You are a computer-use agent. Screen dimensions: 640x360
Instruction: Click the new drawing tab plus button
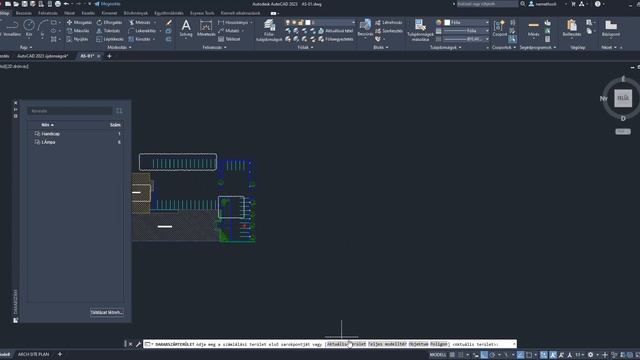[x=109, y=56]
